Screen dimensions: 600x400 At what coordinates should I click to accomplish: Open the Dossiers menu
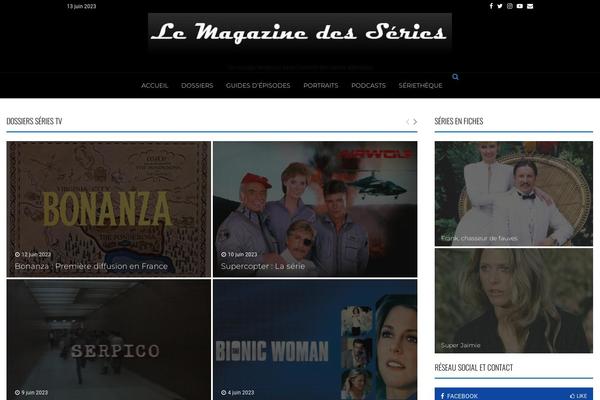point(197,85)
